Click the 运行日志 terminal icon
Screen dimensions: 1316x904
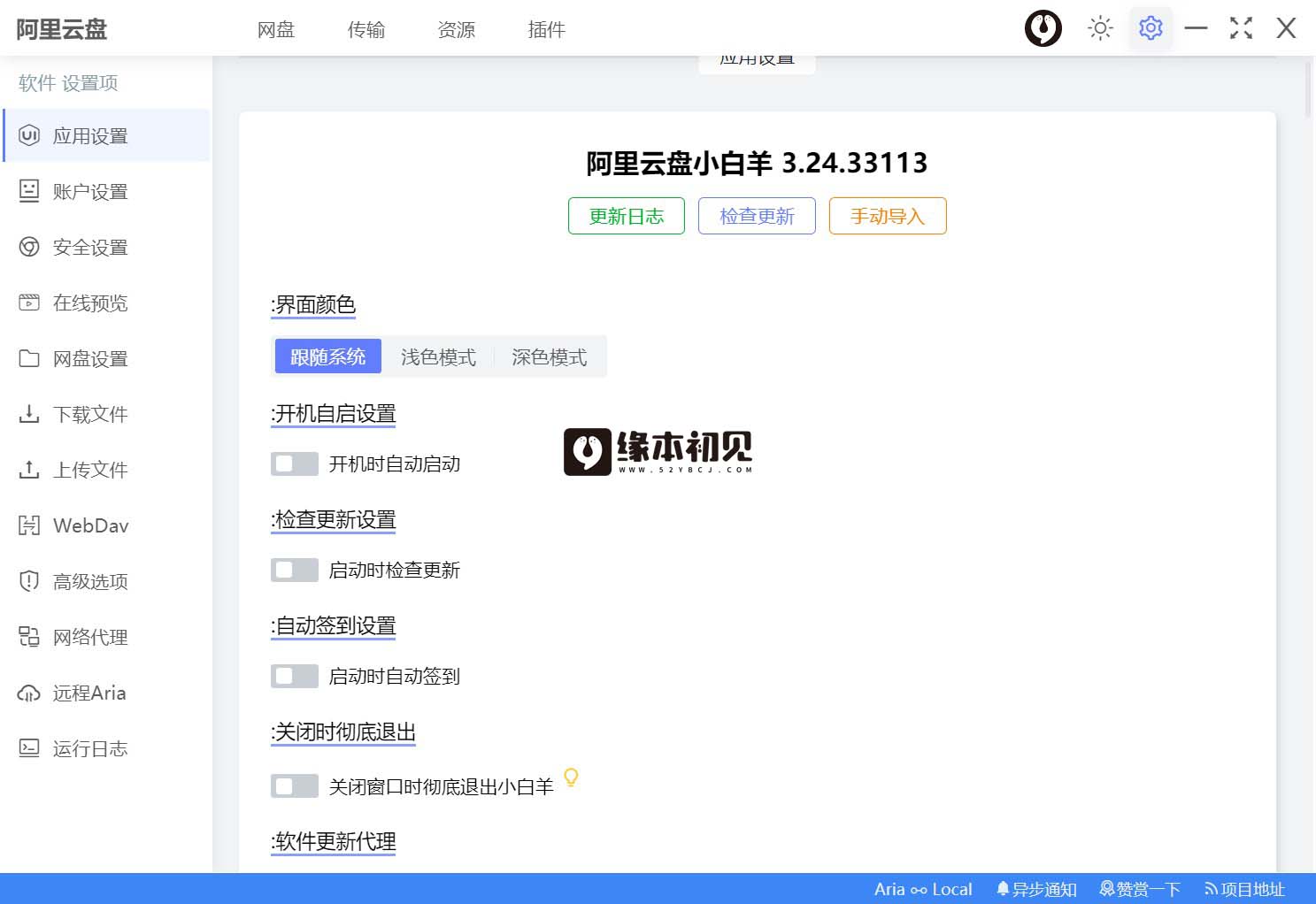point(29,748)
